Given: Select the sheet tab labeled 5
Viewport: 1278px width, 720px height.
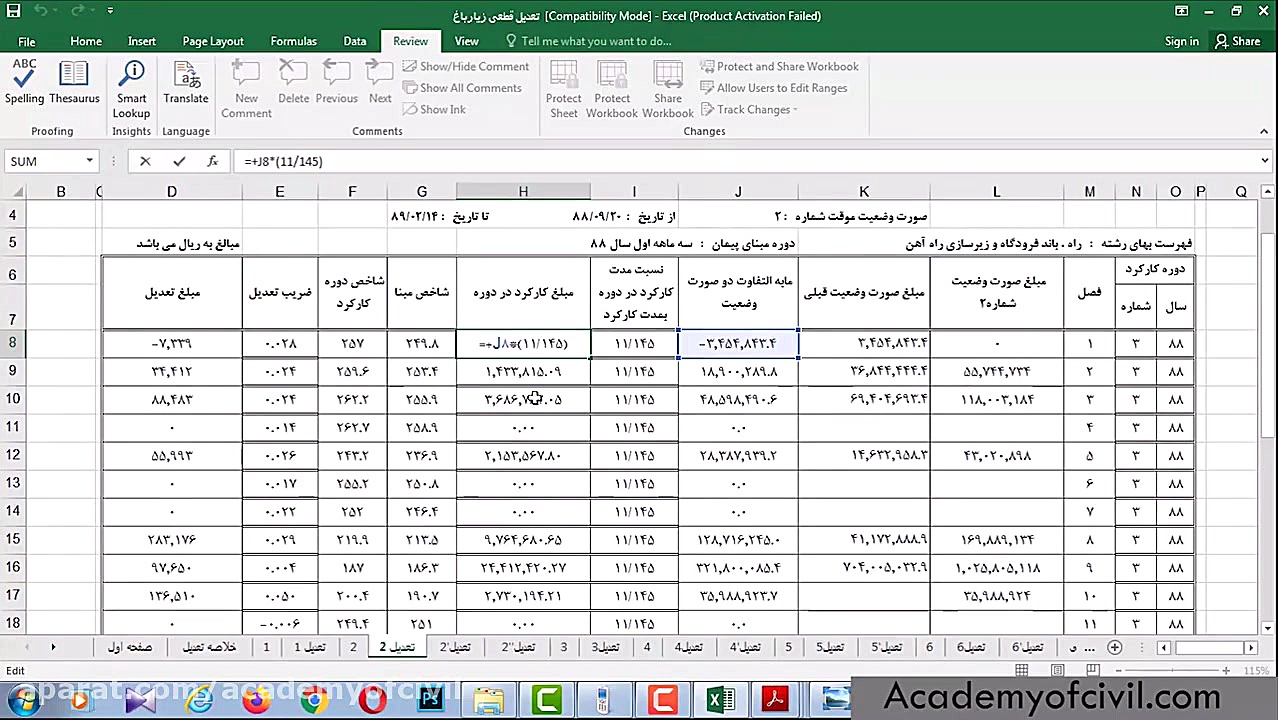Looking at the screenshot, I should [x=788, y=647].
